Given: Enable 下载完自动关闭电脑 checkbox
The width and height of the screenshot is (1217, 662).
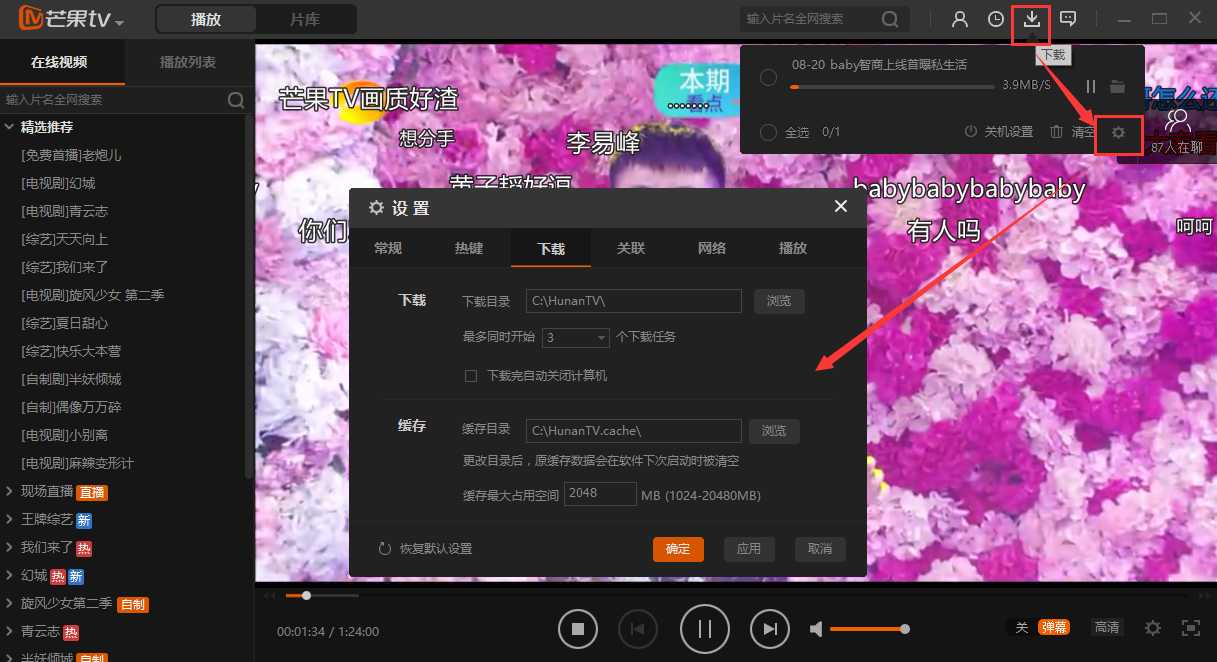Looking at the screenshot, I should click(x=471, y=375).
